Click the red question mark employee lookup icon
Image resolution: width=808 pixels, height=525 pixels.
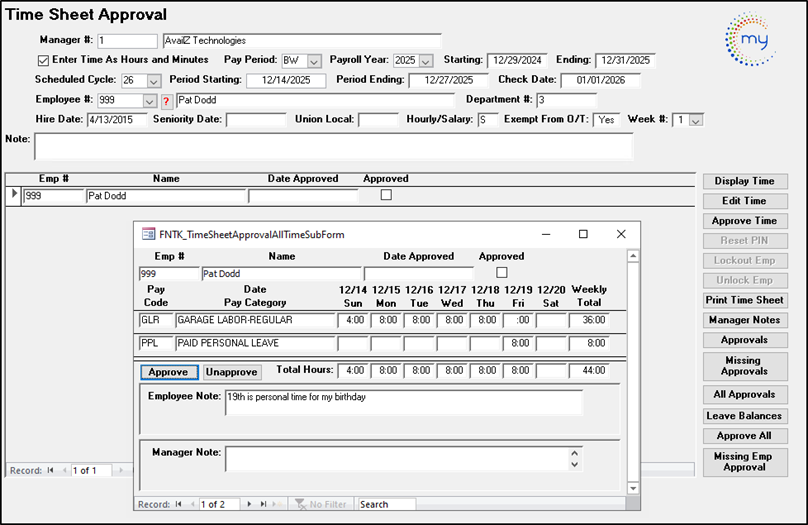[x=166, y=101]
